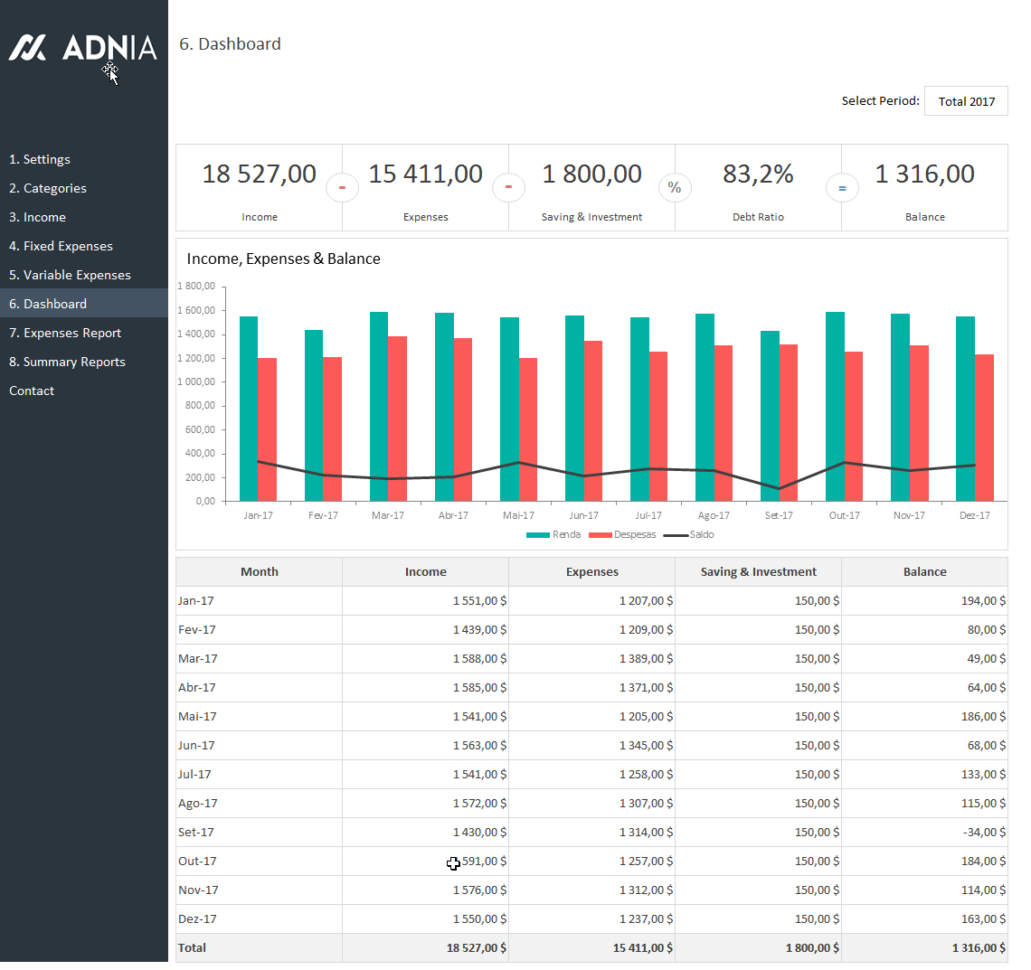The image size is (1031, 970).
Task: Open the 8. Summary Reports page
Action: 67,361
